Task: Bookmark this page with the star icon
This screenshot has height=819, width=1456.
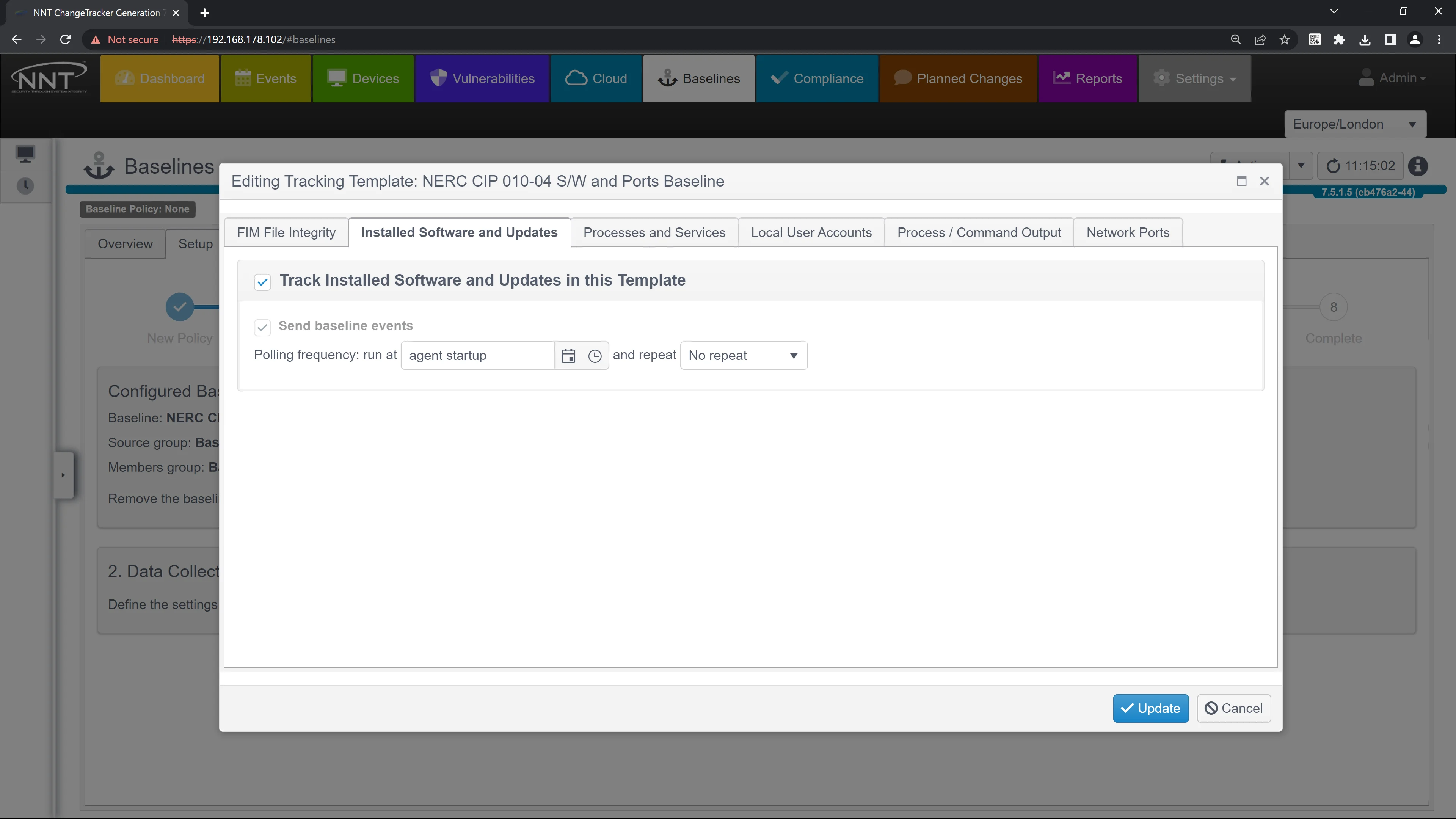Action: pos(1285,39)
